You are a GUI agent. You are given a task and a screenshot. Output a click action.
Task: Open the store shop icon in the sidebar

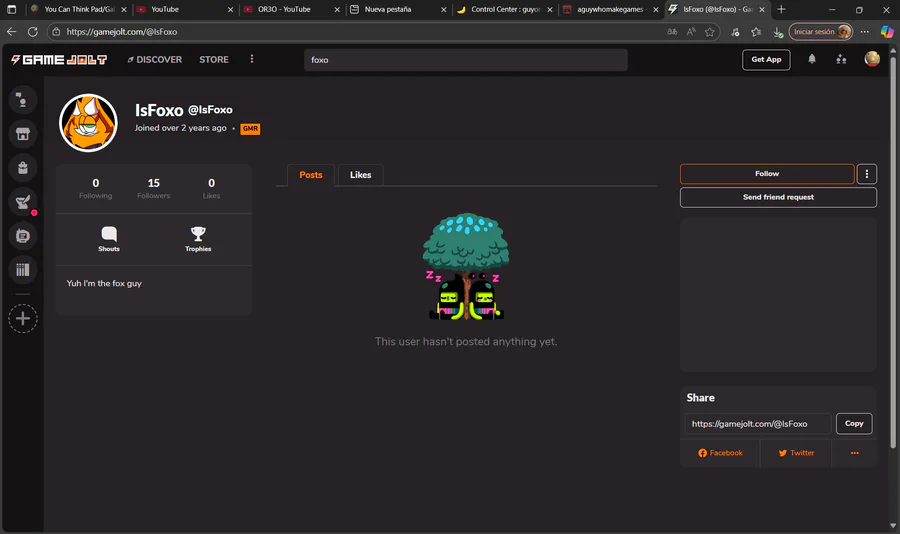pos(22,134)
